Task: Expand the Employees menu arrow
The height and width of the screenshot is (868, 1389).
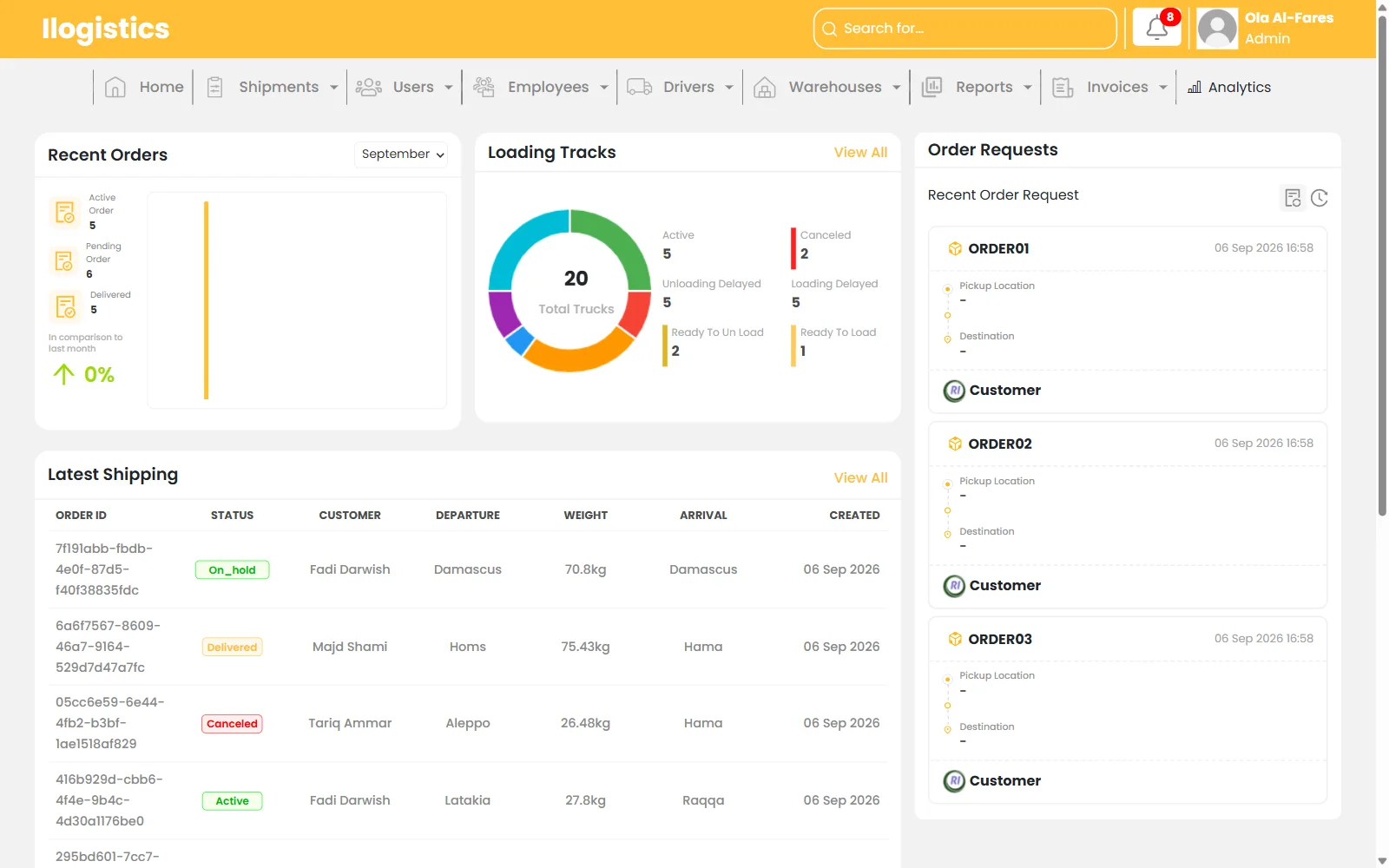Action: point(604,88)
